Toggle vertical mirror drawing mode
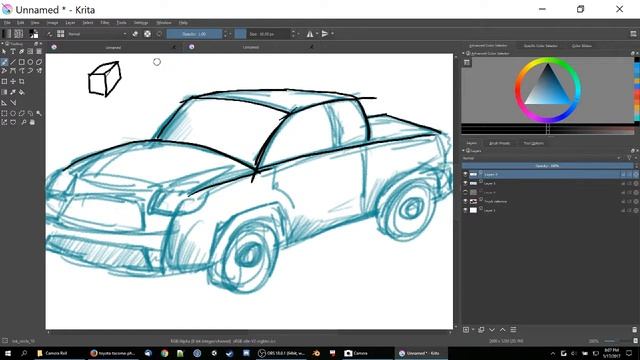This screenshot has height=360, width=640. click(325, 34)
